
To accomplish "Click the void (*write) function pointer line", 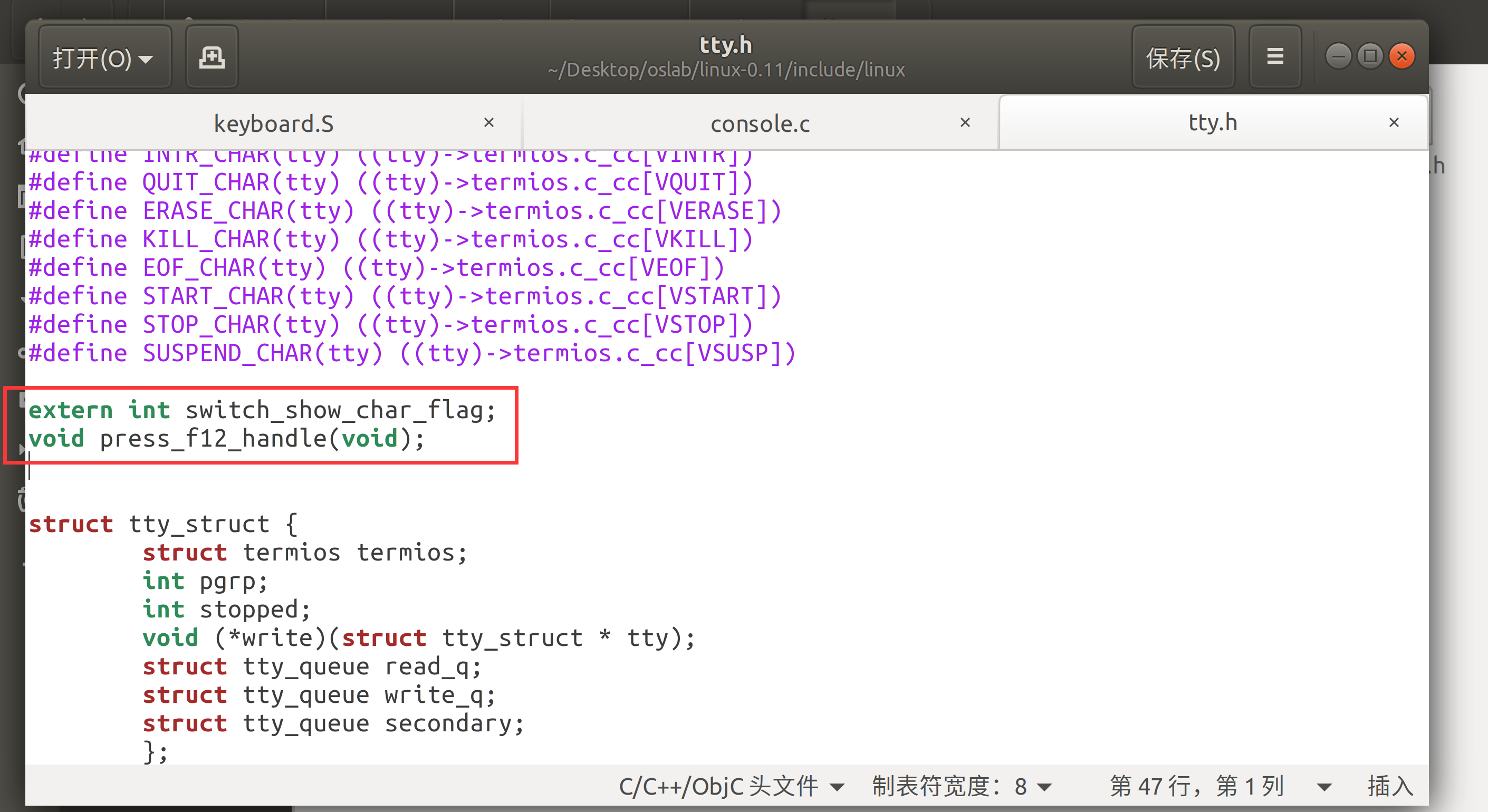I will (x=419, y=638).
